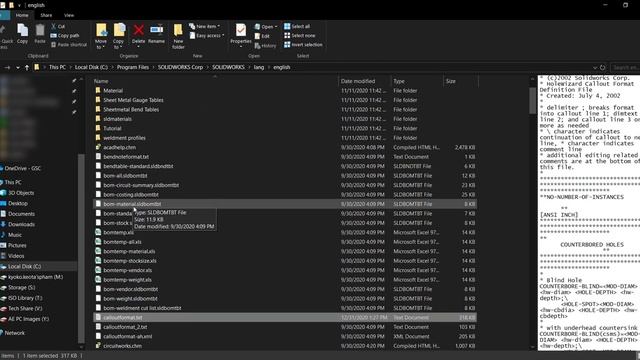Select calloutformat.txt file row

[x=285, y=318]
